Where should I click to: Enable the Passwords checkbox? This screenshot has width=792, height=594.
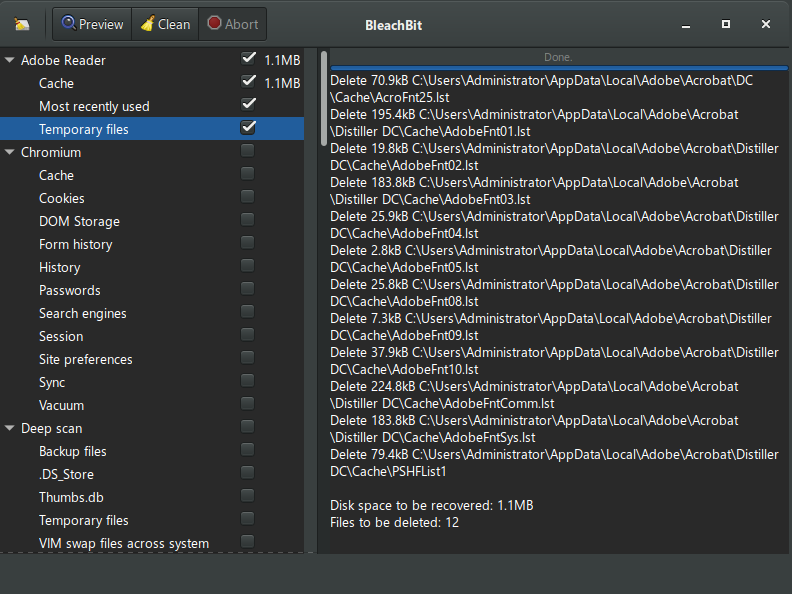coord(248,288)
